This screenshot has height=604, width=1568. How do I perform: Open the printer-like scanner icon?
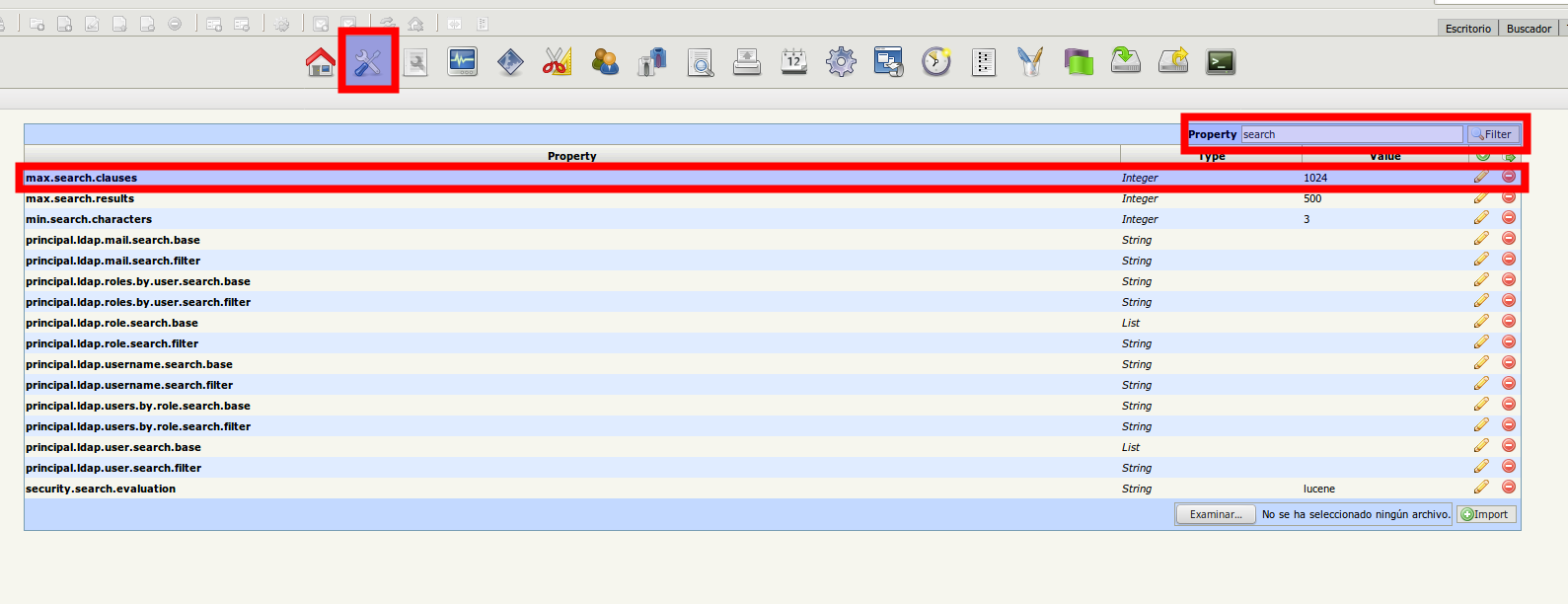[x=747, y=62]
